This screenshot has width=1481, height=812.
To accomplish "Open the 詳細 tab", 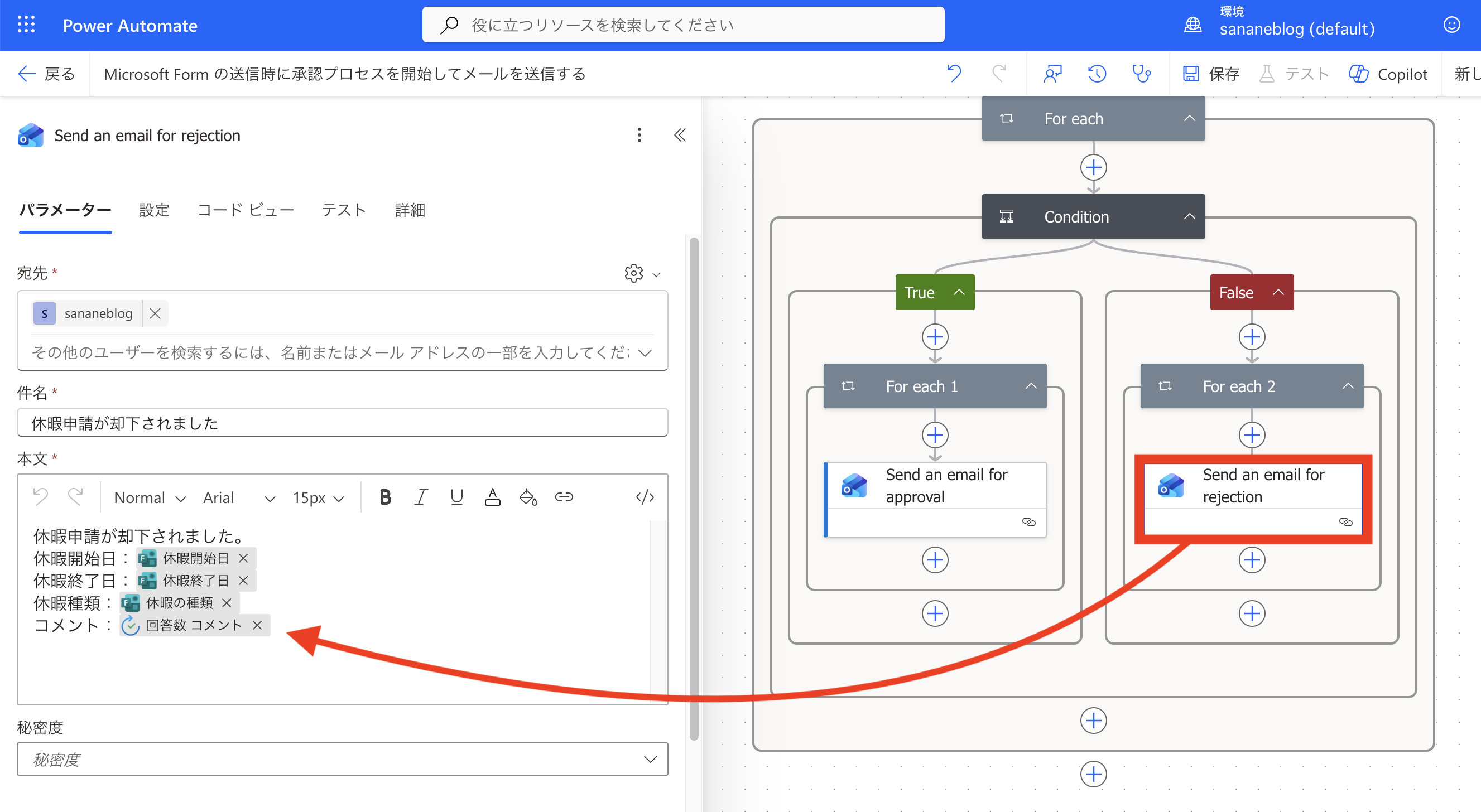I will pos(410,210).
